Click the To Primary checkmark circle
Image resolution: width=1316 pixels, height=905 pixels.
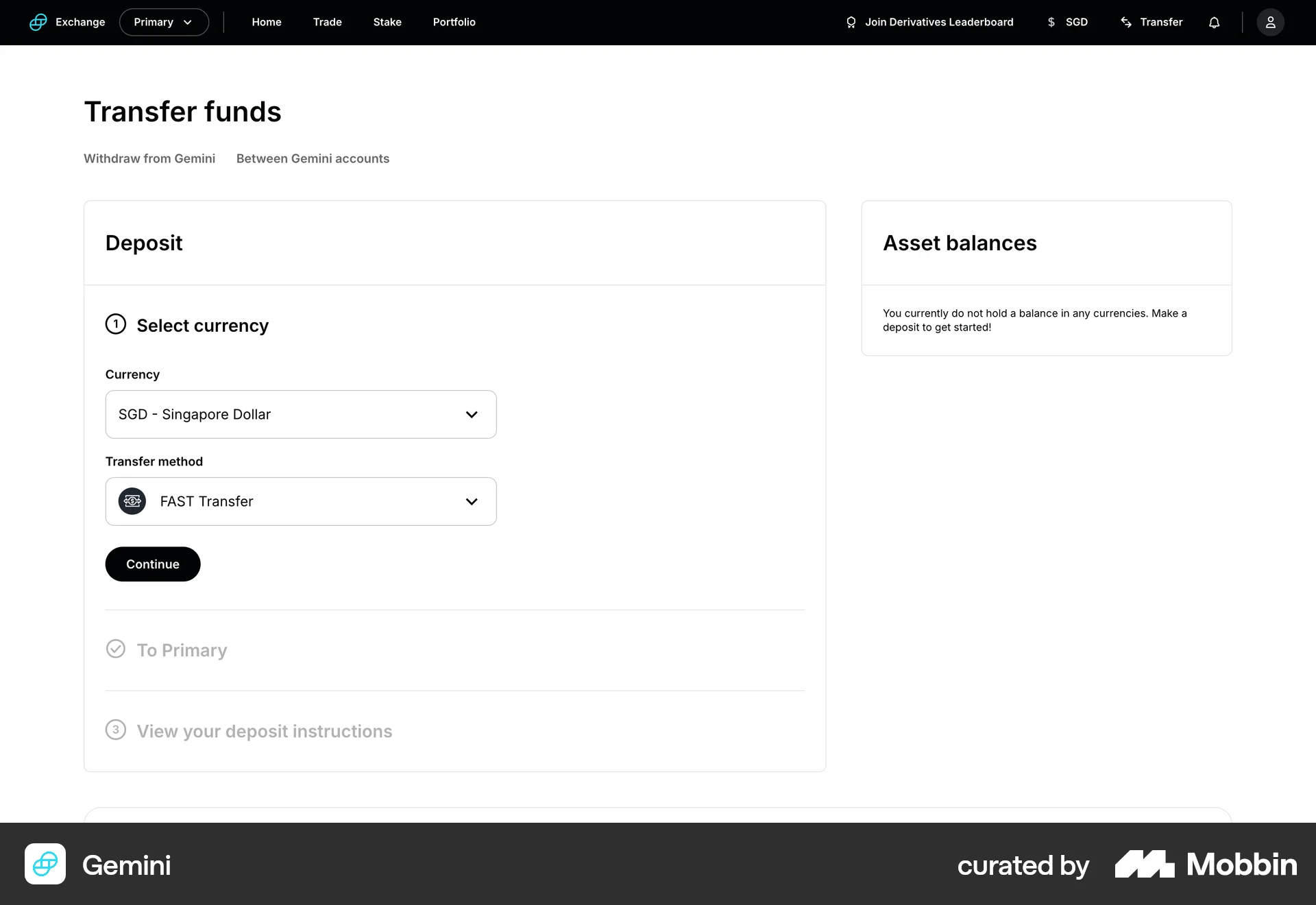pos(116,649)
